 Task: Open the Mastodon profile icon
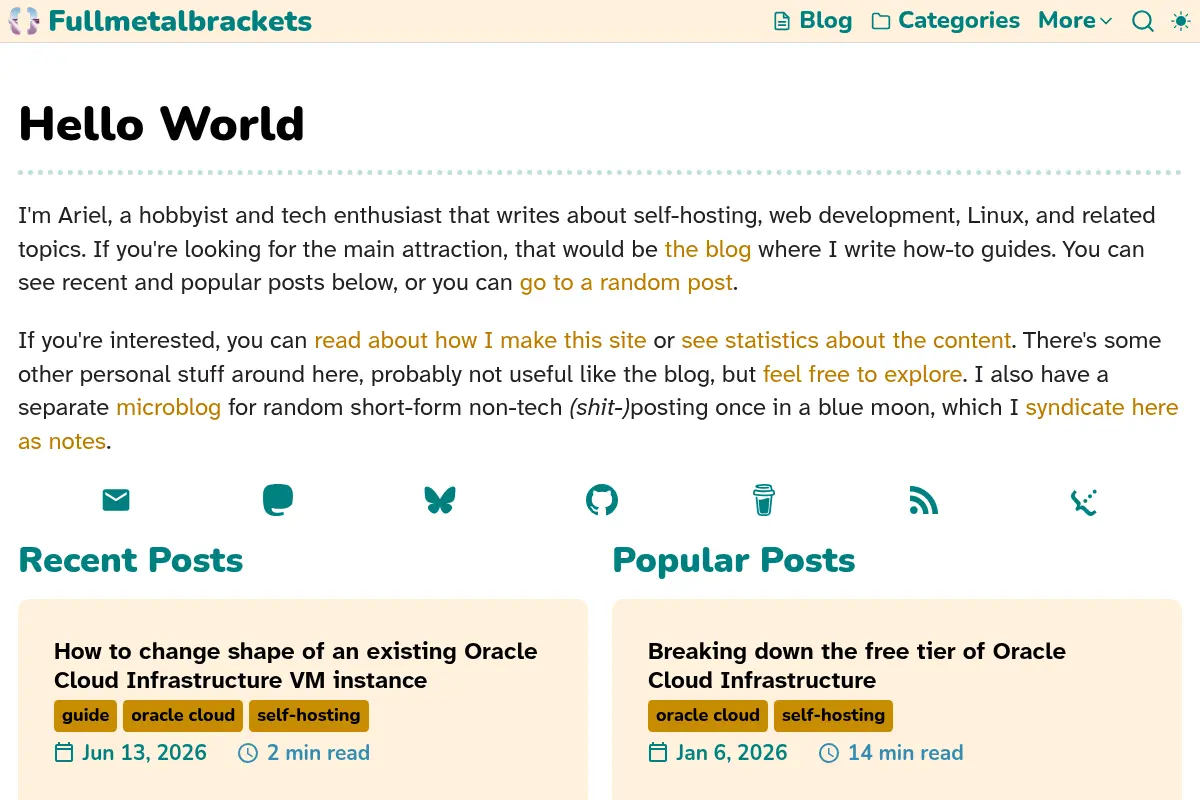click(x=278, y=500)
